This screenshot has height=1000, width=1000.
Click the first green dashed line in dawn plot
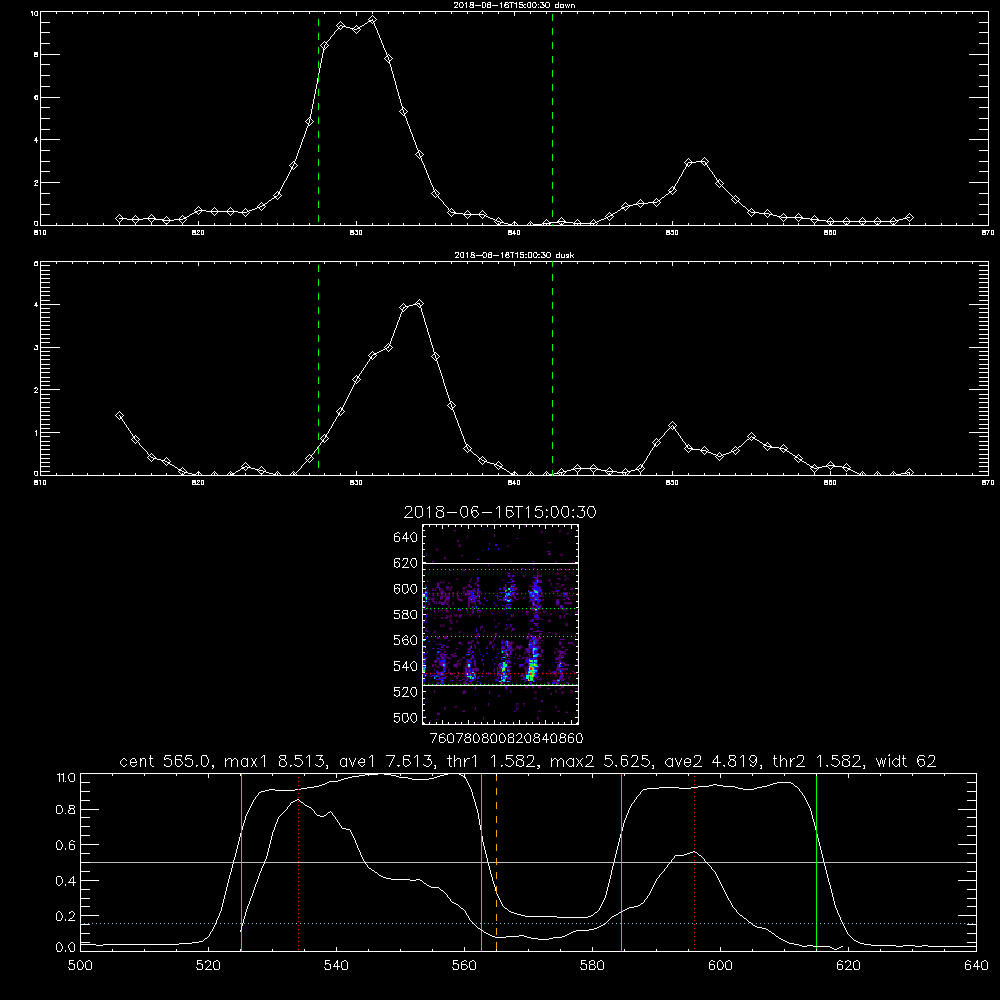(x=318, y=118)
